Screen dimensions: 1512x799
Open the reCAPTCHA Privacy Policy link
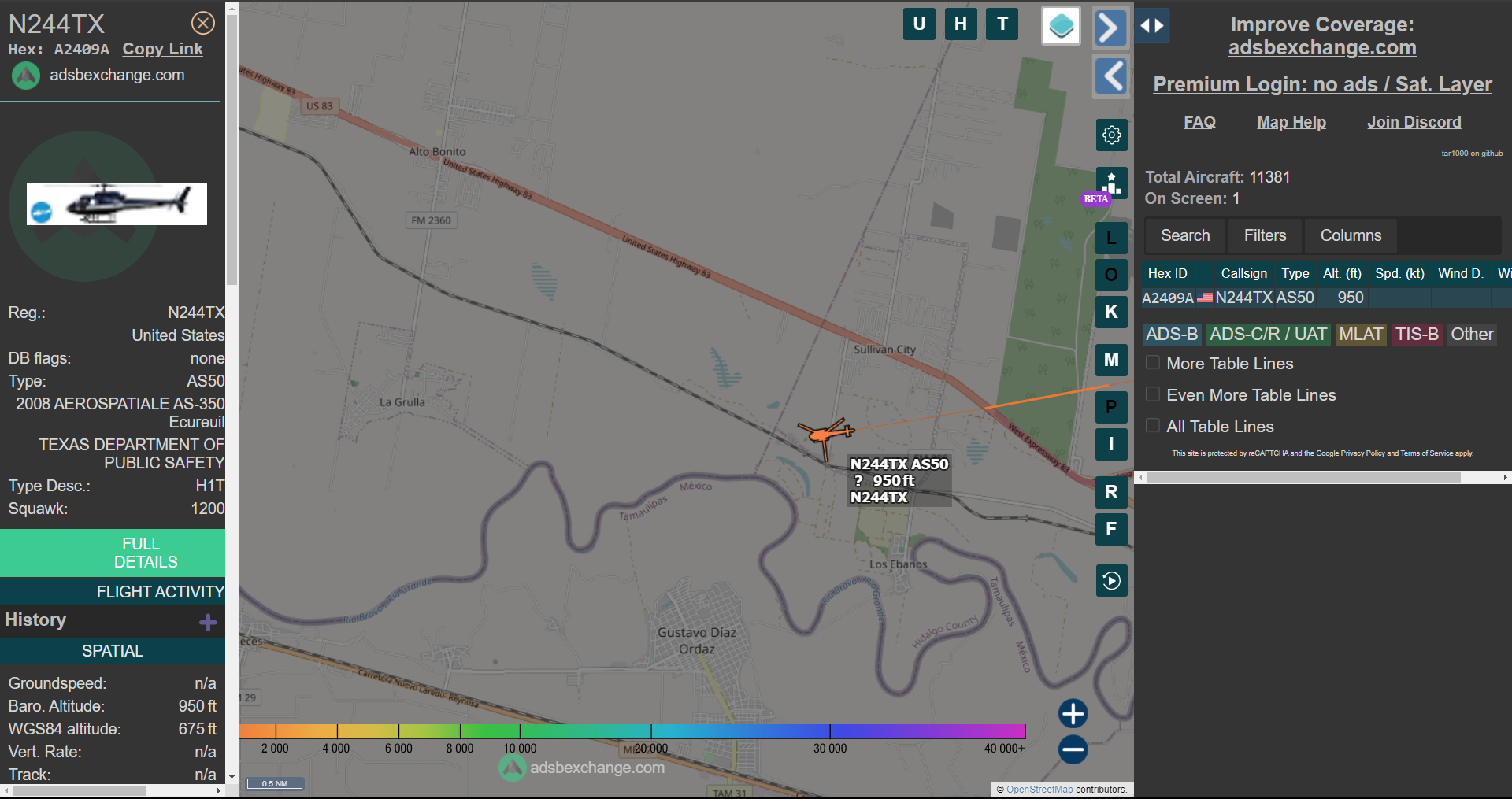click(1362, 453)
